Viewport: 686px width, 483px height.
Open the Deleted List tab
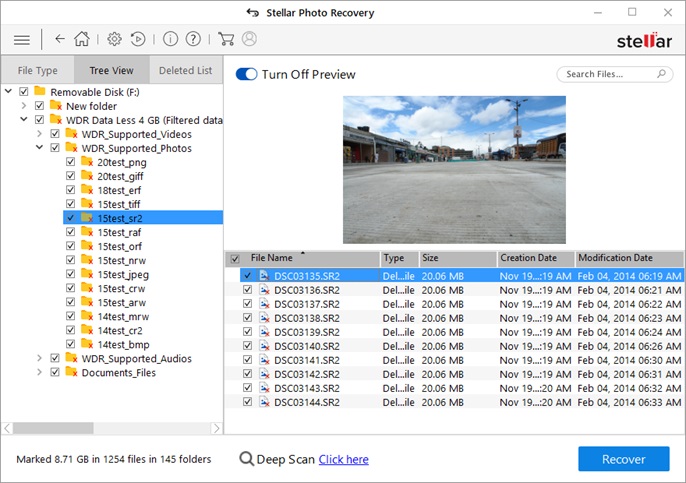click(186, 70)
